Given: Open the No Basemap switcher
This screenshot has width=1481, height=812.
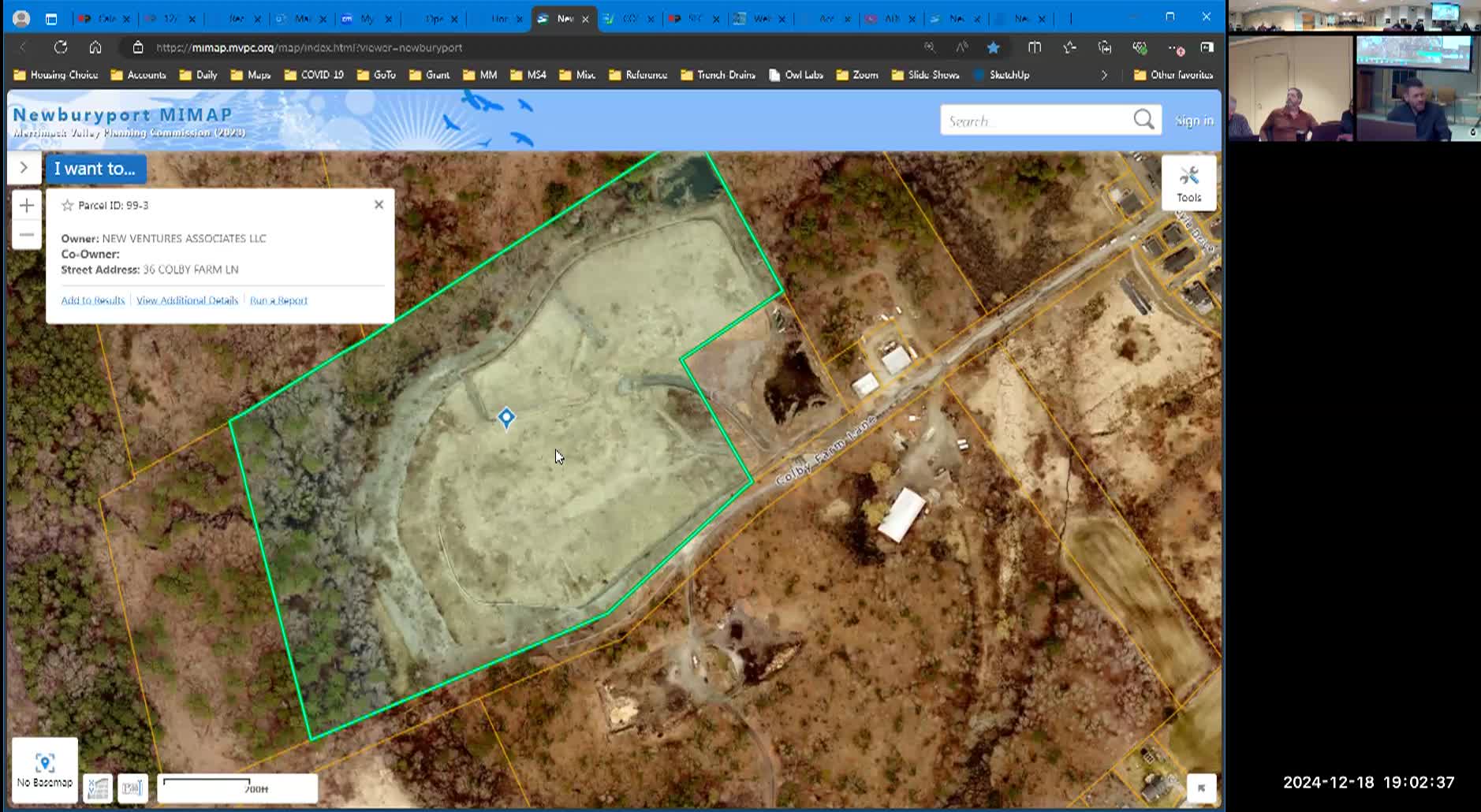Looking at the screenshot, I should tap(44, 769).
